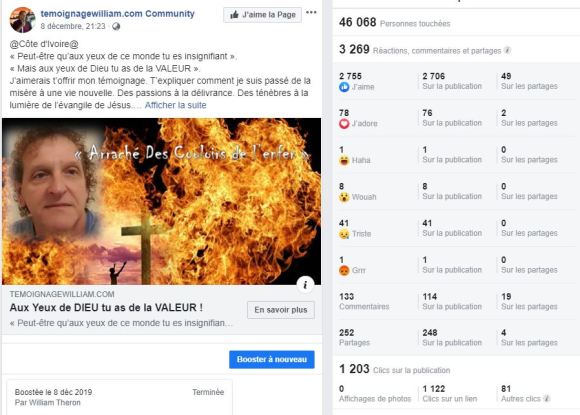Viewport: 580px width, 415px height.
Task: Click the 8 décembre, 21:23 timestamp
Action: 73,26
